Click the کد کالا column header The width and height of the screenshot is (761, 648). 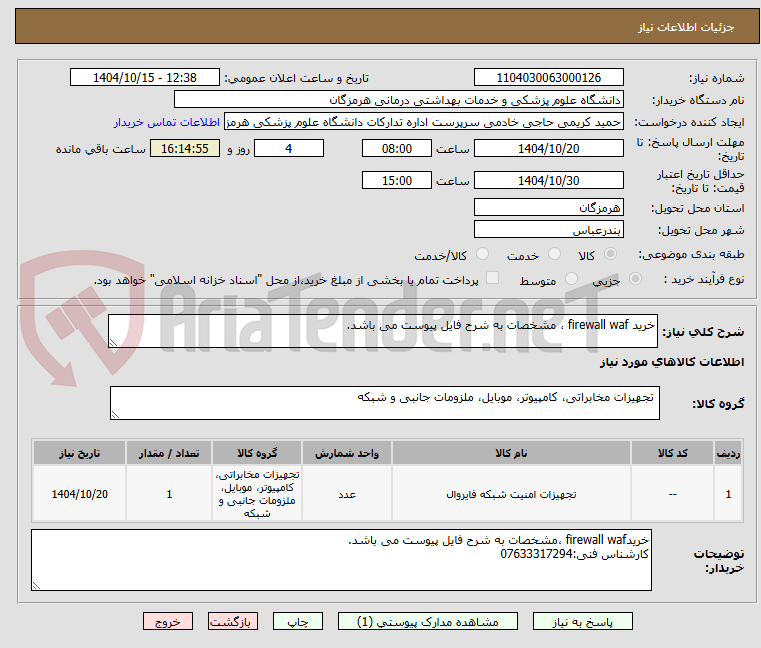(672, 453)
